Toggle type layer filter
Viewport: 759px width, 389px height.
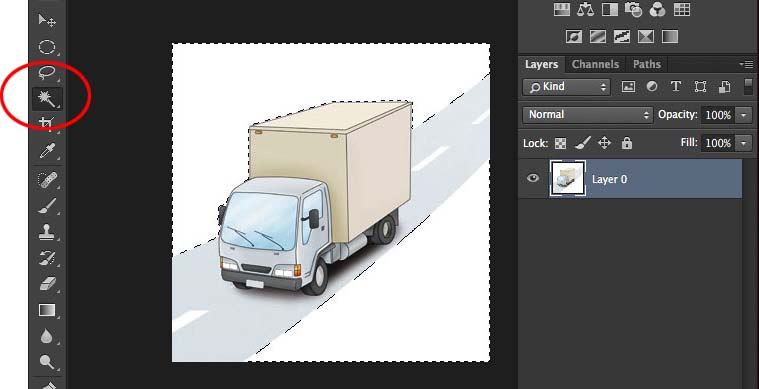click(x=676, y=87)
